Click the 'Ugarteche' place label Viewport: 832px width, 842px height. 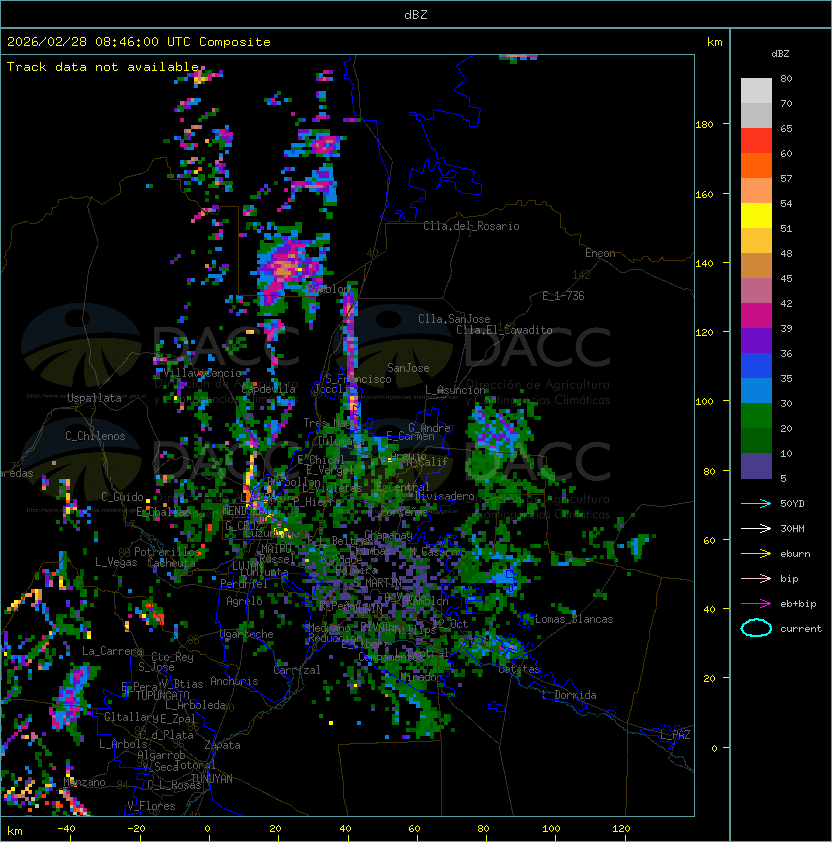[247, 634]
